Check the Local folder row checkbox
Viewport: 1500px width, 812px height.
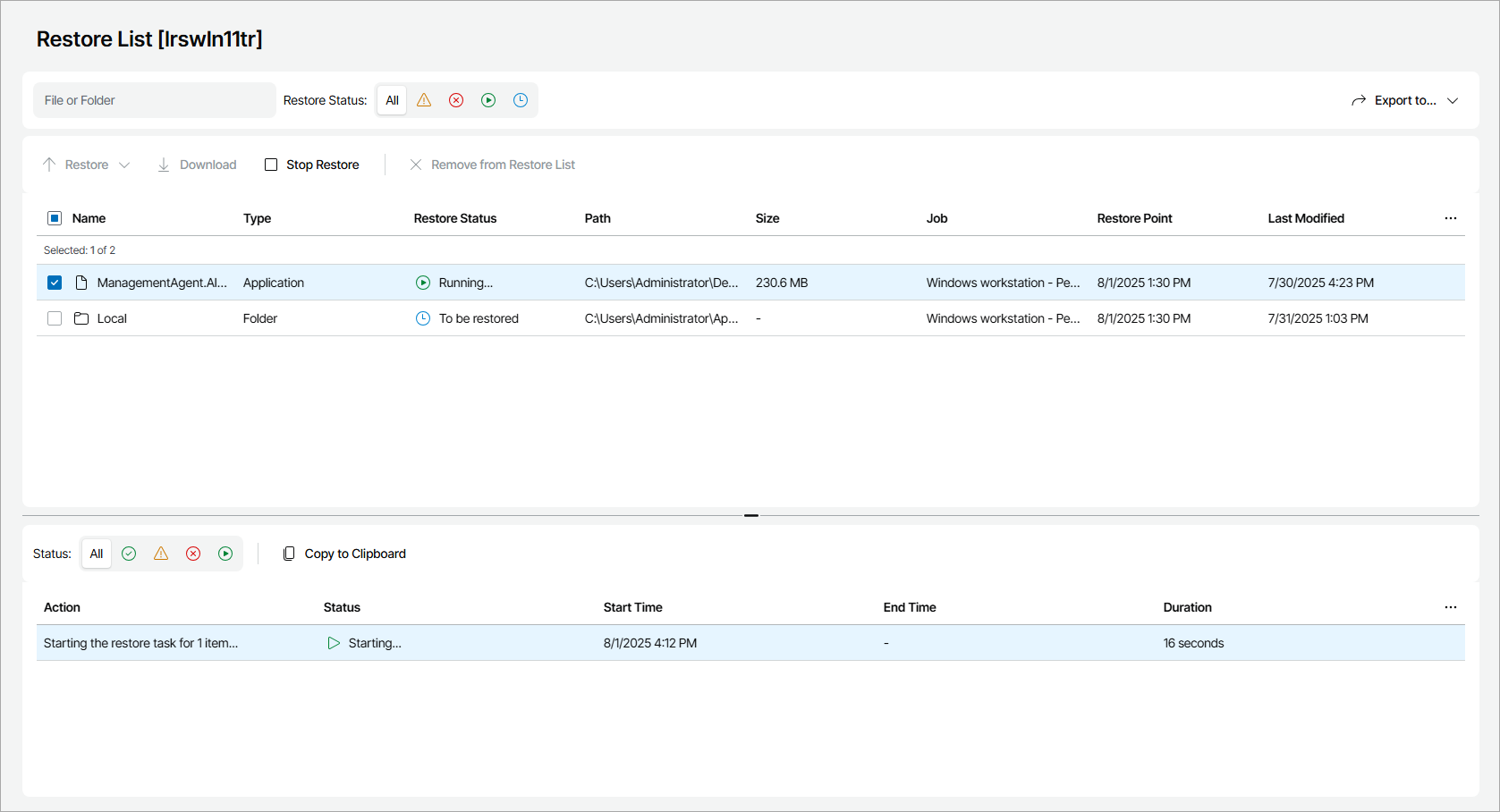pyautogui.click(x=55, y=318)
